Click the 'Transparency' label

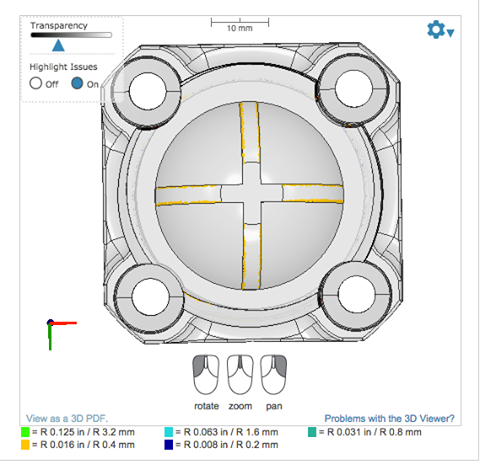(59, 26)
